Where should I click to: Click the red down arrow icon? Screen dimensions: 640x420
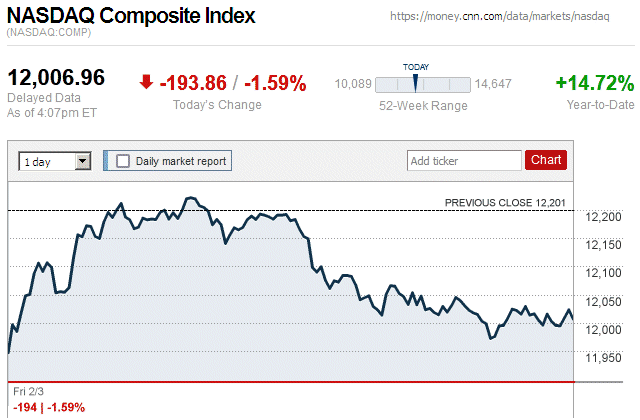pyautogui.click(x=146, y=83)
